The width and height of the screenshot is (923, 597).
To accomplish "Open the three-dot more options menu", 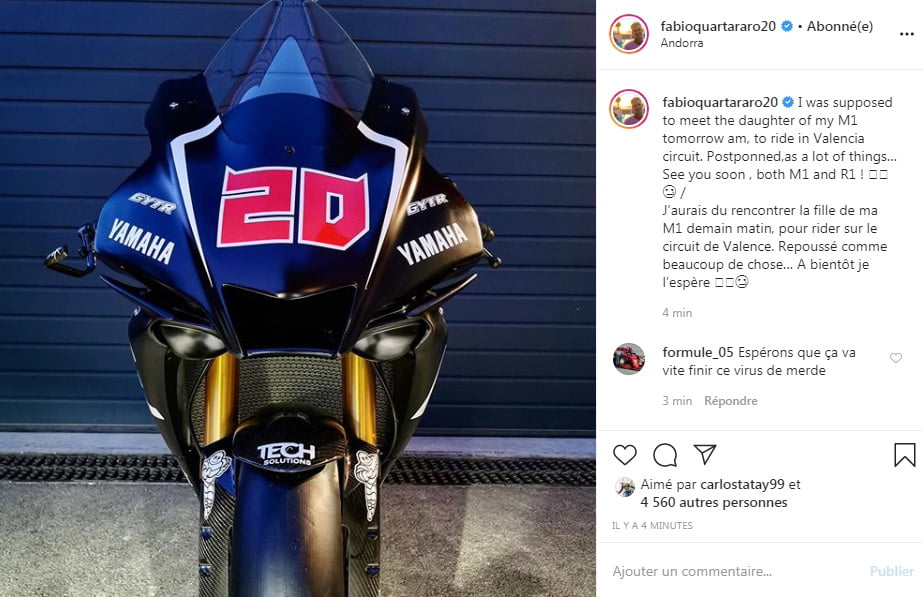I will tap(907, 34).
